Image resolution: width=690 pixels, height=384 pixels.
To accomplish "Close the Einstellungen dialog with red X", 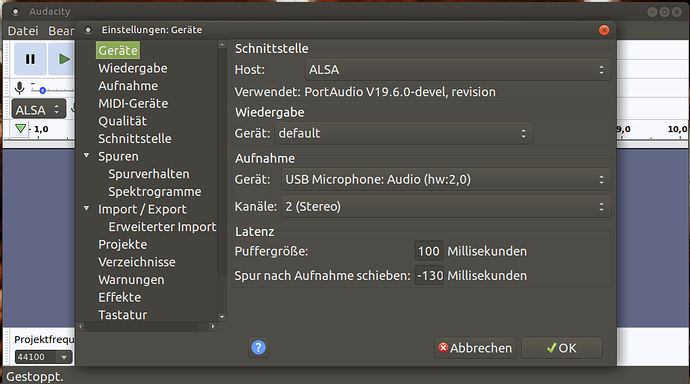I will point(604,30).
